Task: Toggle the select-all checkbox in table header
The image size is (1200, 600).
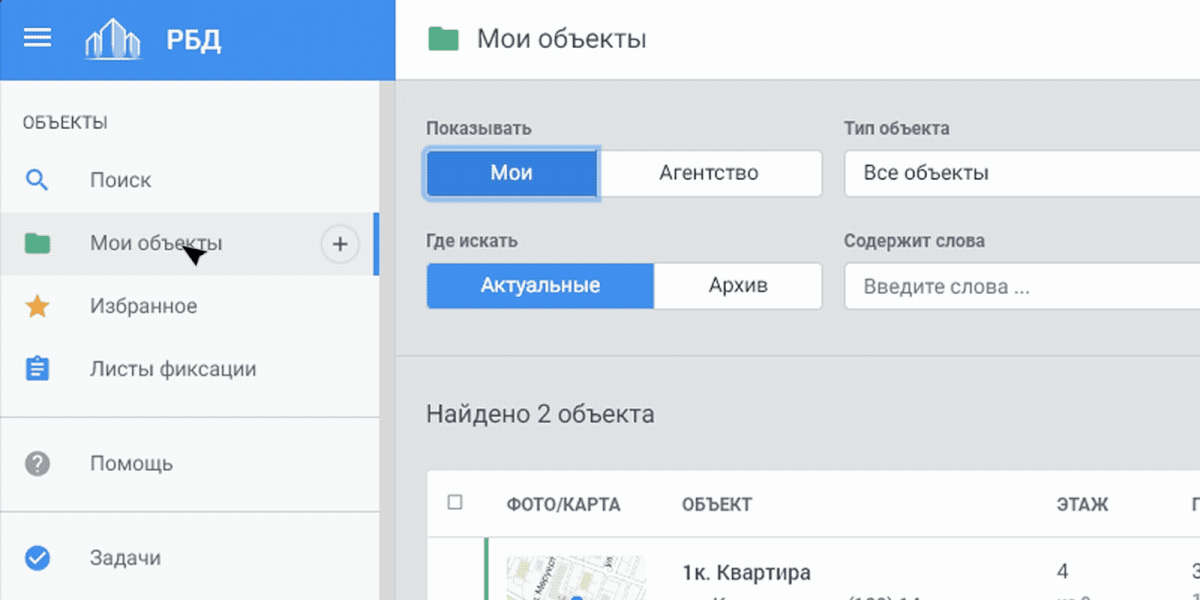Action: pyautogui.click(x=455, y=502)
